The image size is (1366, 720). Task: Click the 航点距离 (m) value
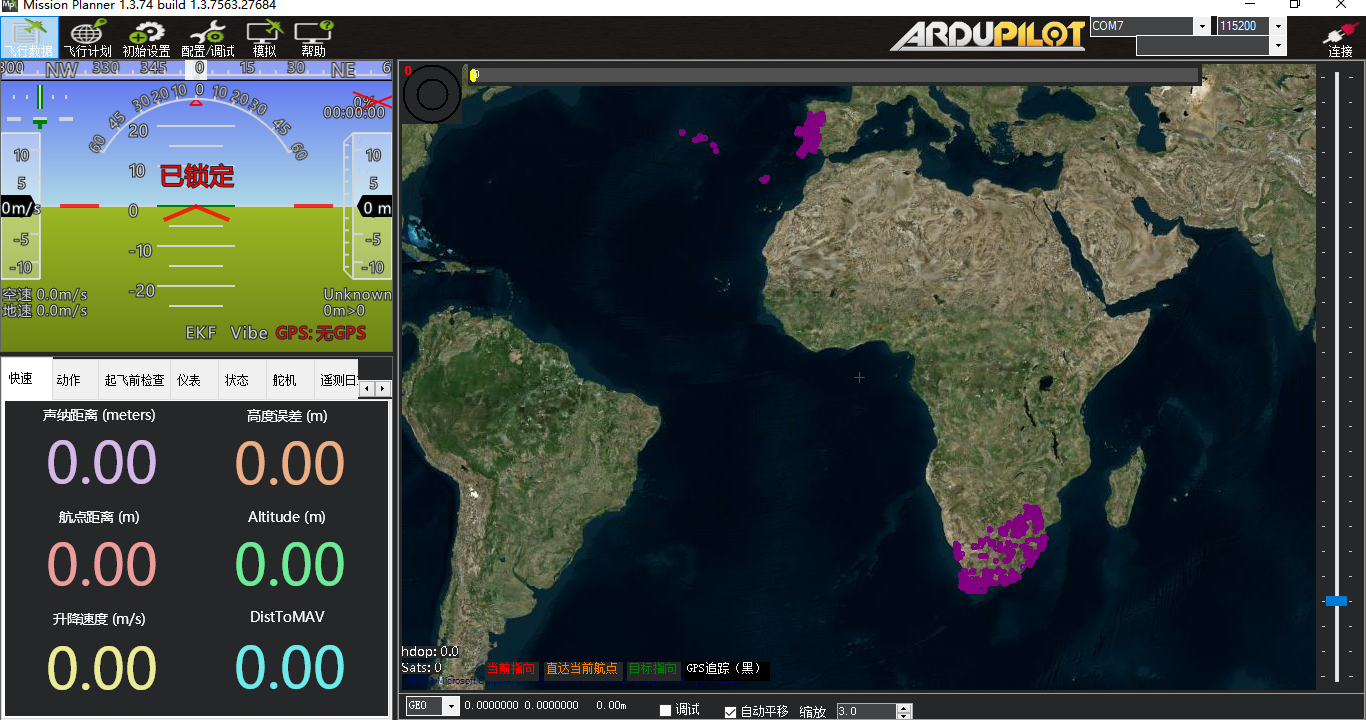(101, 564)
